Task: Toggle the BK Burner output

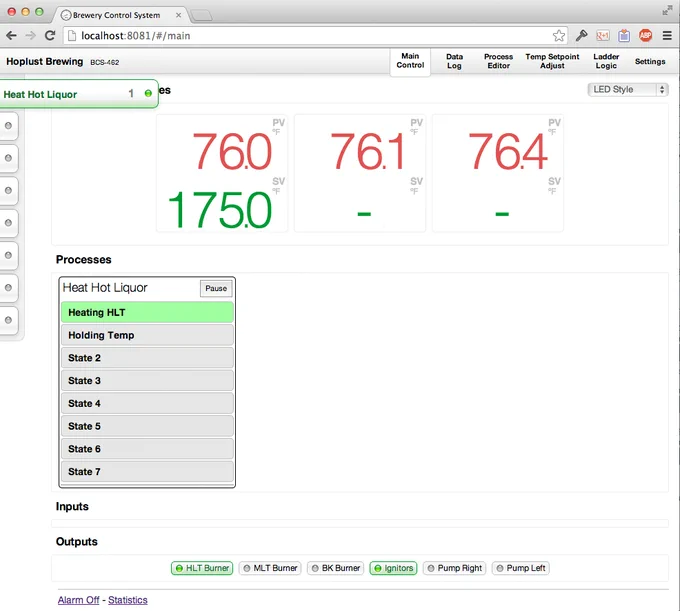Action: click(x=335, y=568)
